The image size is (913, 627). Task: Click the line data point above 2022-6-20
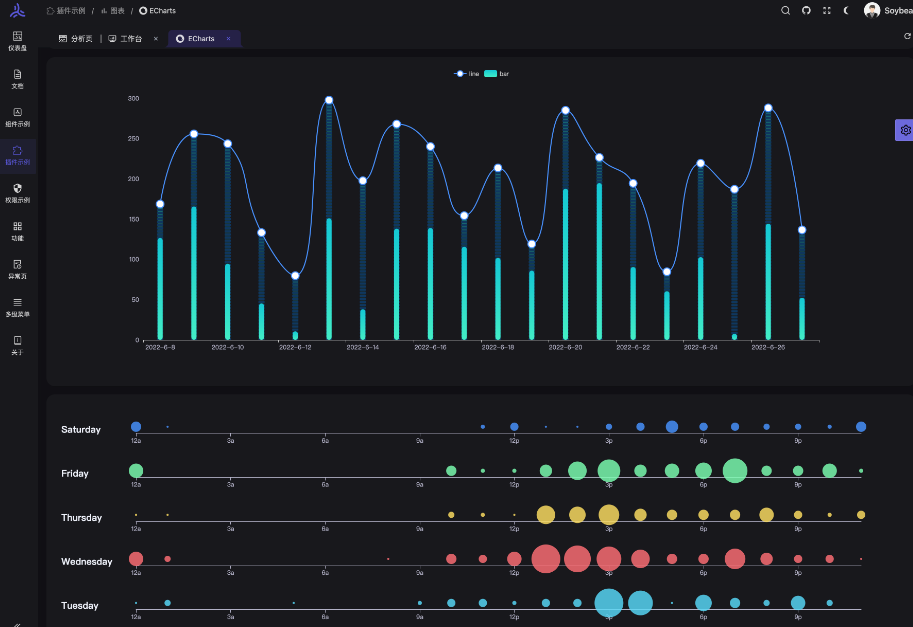pos(565,110)
